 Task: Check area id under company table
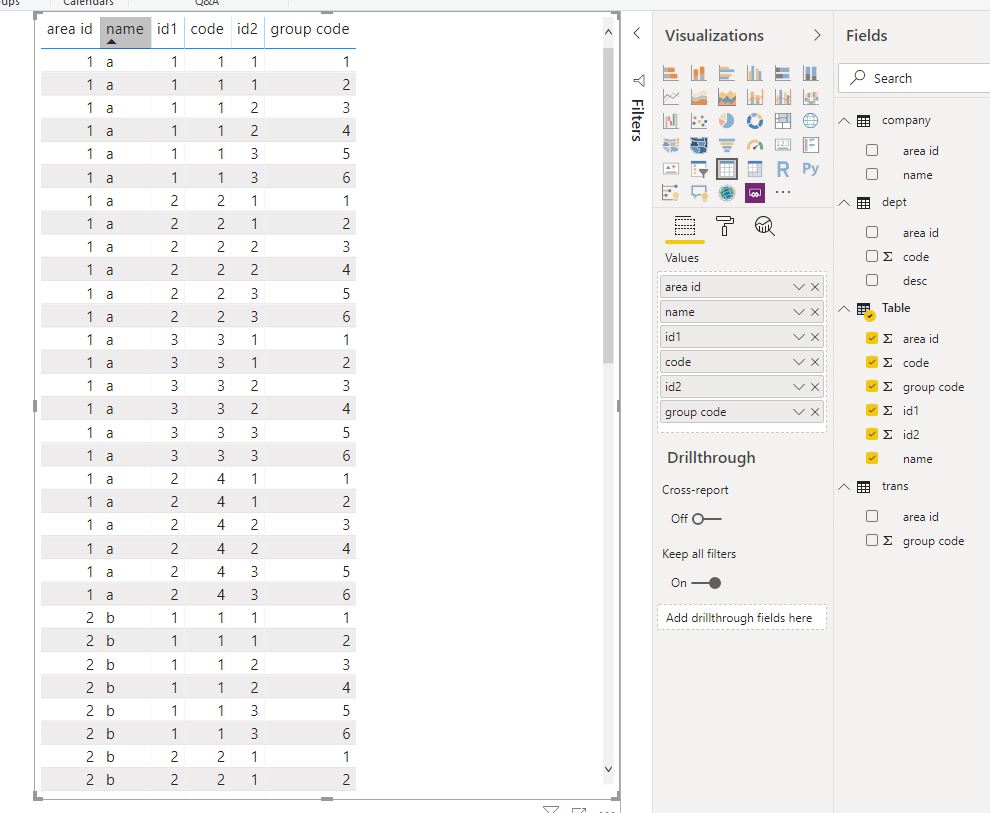tap(872, 150)
